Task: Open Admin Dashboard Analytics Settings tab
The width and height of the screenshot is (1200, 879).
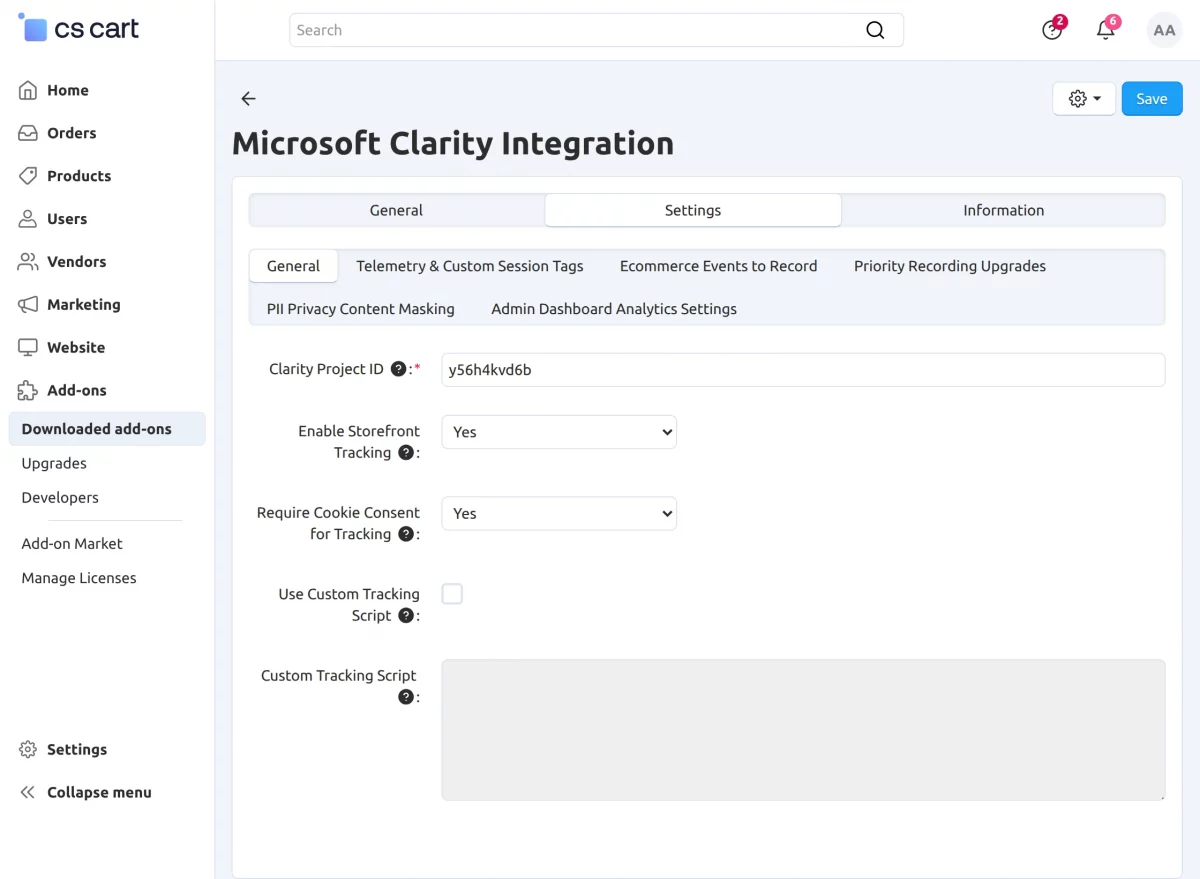Action: coord(614,309)
